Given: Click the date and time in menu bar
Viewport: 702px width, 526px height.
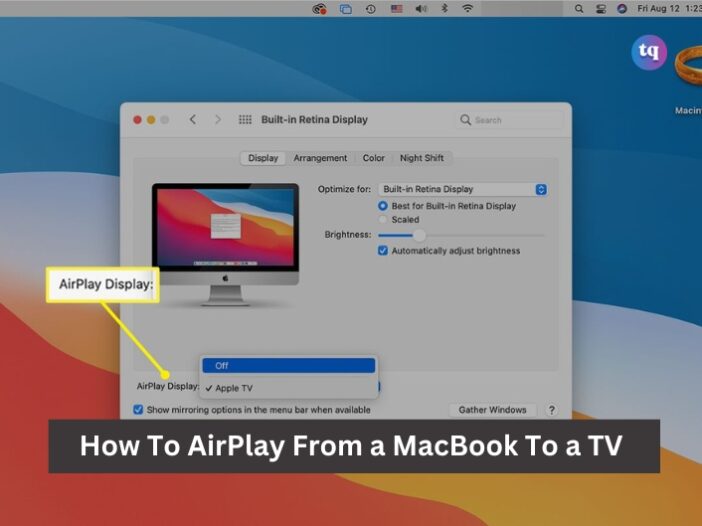Looking at the screenshot, I should [669, 9].
